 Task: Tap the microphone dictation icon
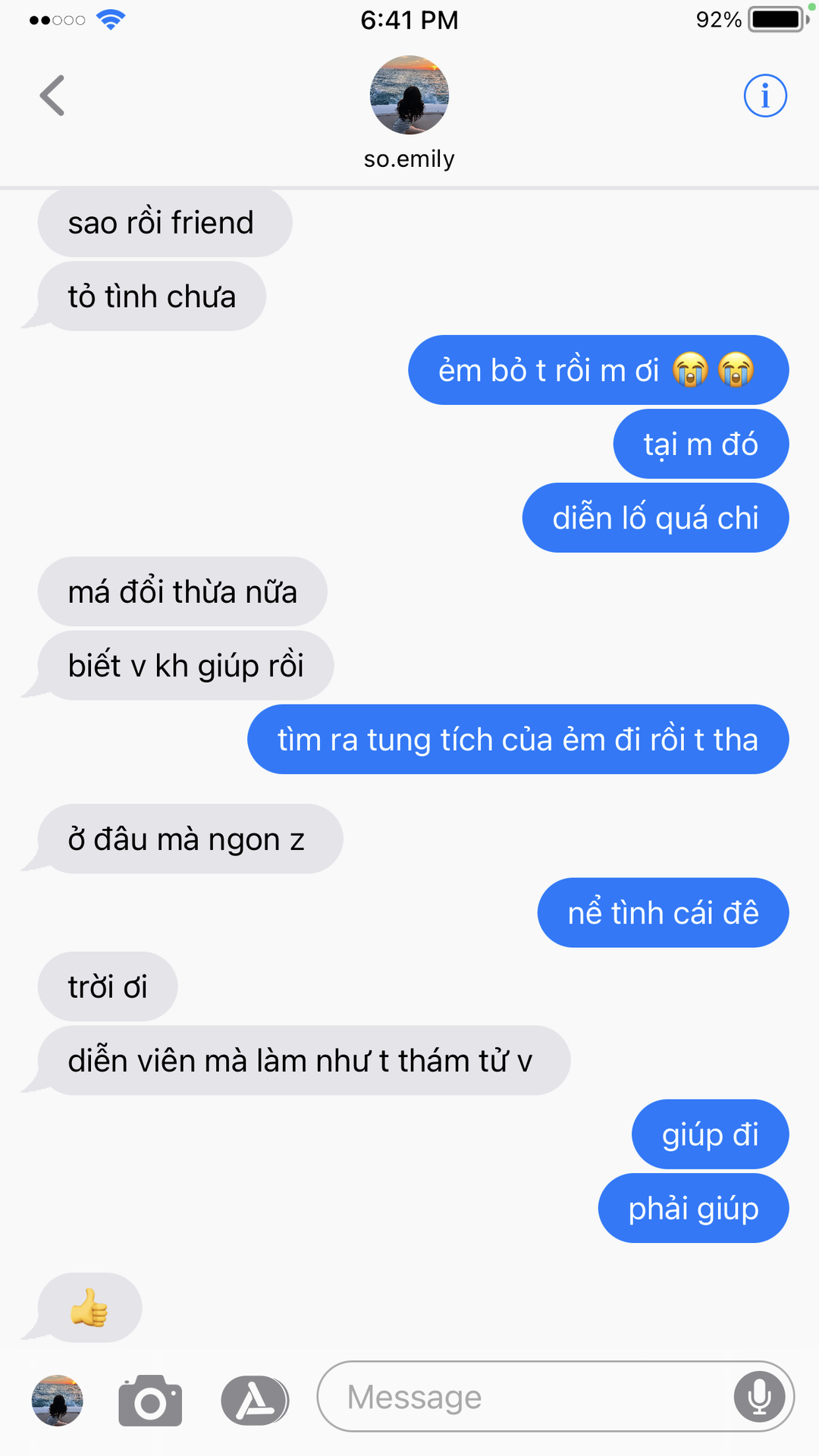click(759, 1396)
